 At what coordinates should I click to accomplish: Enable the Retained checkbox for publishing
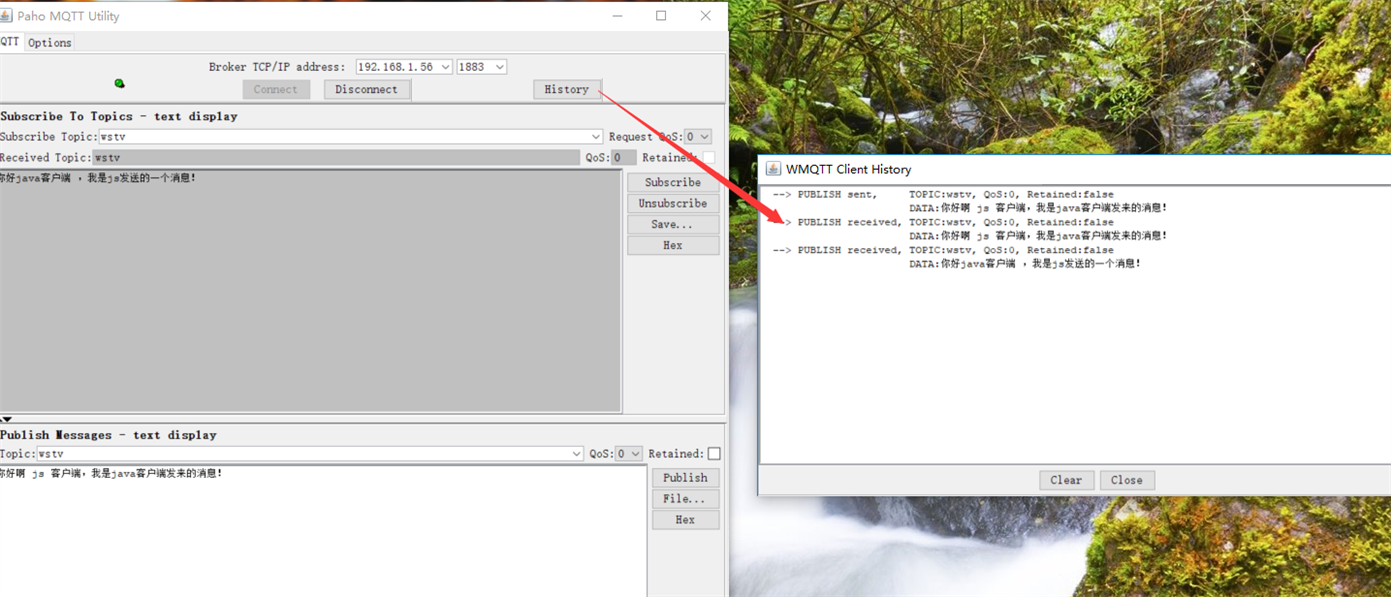coord(714,454)
